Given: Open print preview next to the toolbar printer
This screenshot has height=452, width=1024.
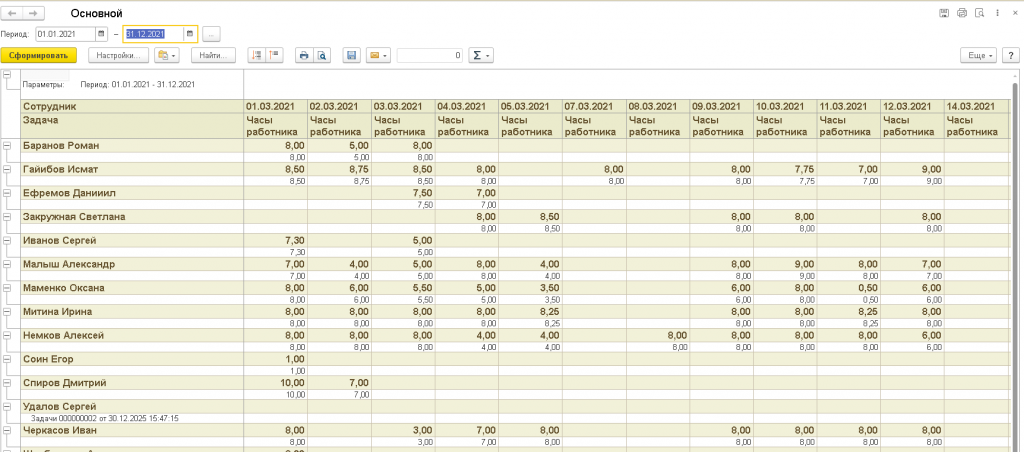Looking at the screenshot, I should [x=321, y=56].
